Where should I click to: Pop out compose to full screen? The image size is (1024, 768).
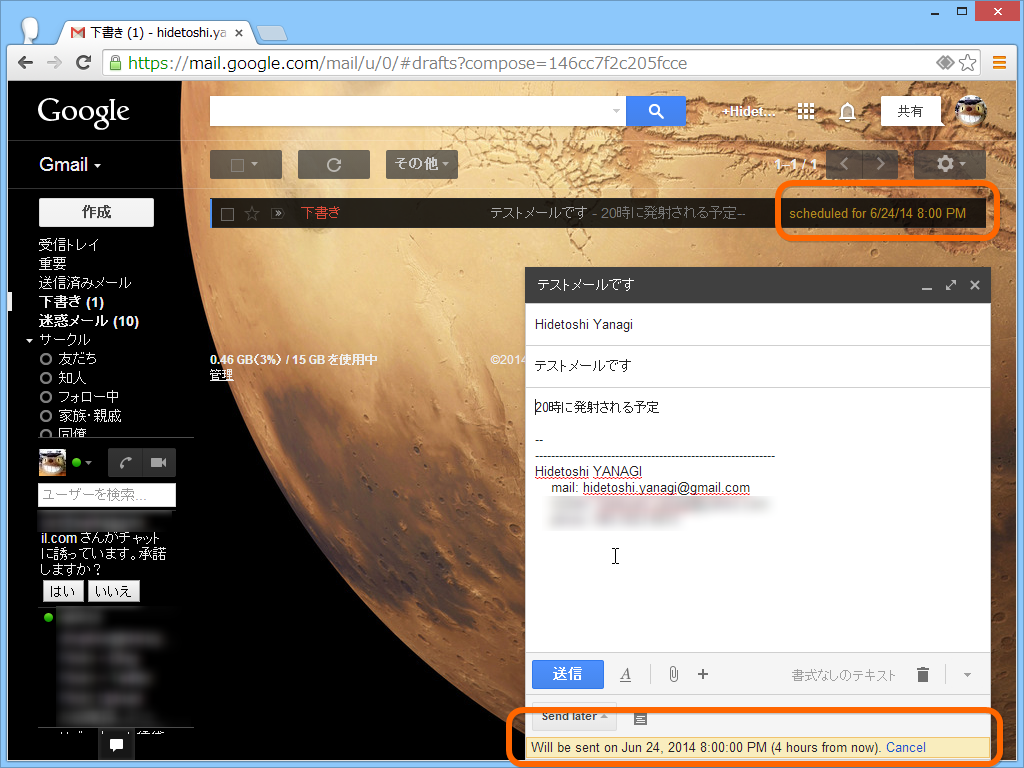click(951, 285)
